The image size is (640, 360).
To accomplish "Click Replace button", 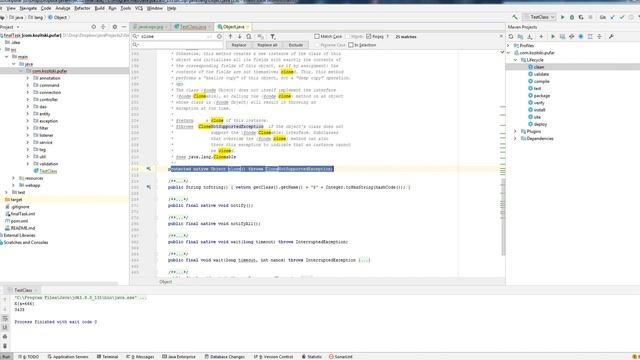I will (239, 45).
